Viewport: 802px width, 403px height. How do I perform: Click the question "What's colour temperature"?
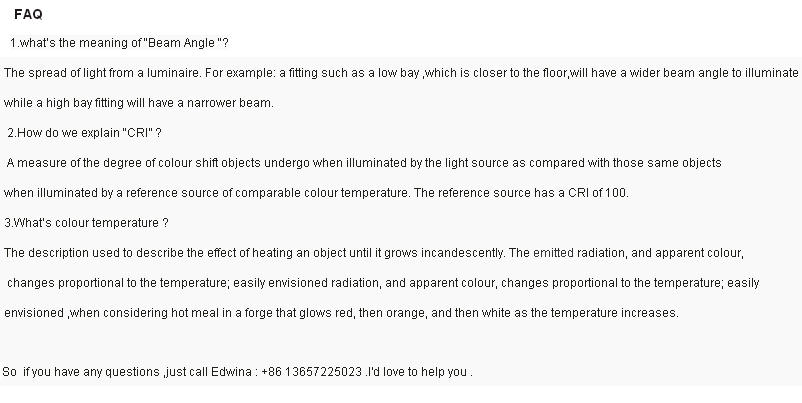coord(86,222)
